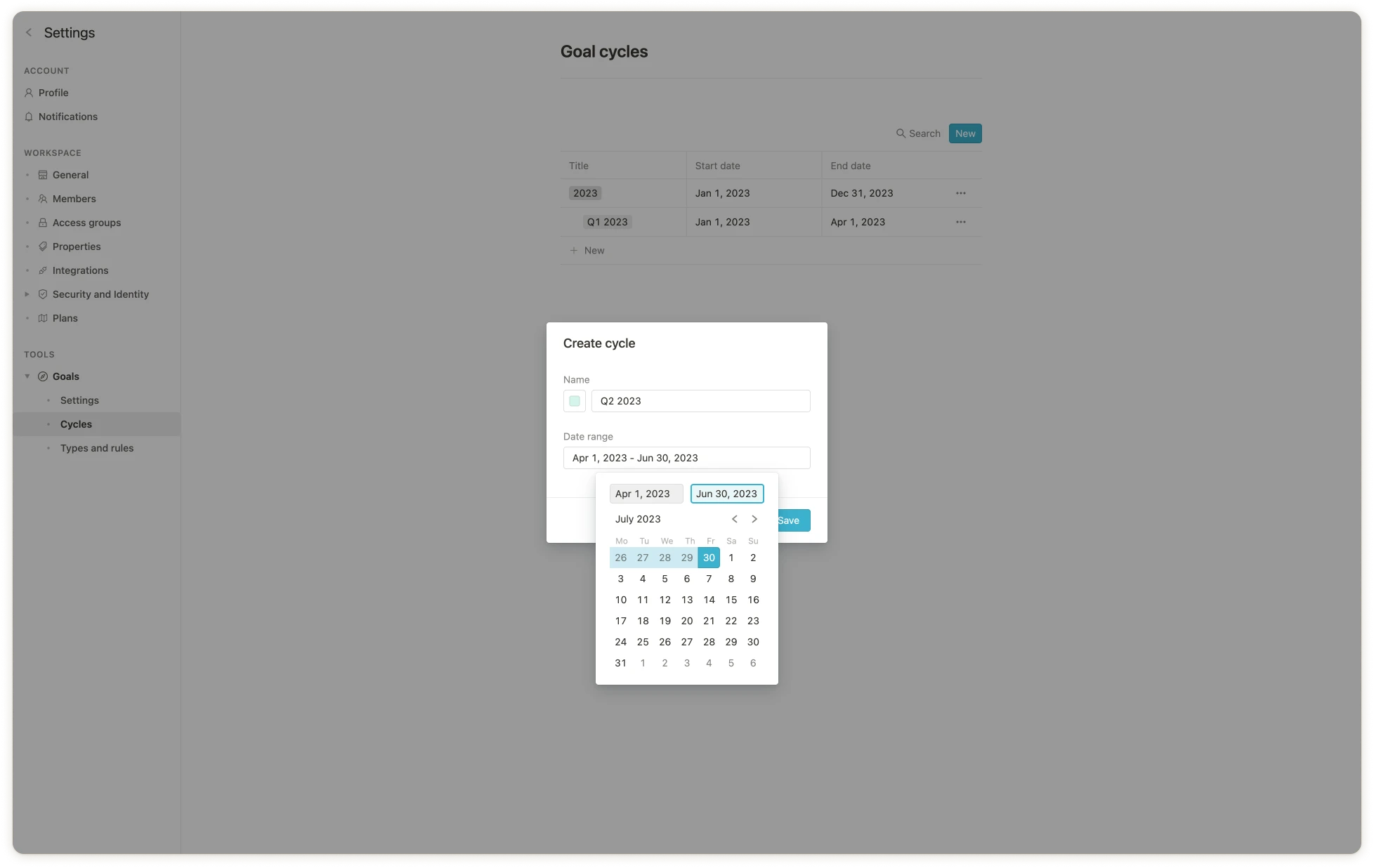Viewport: 1374px width, 868px height.
Task: Select July 15 in the calendar
Action: click(731, 600)
